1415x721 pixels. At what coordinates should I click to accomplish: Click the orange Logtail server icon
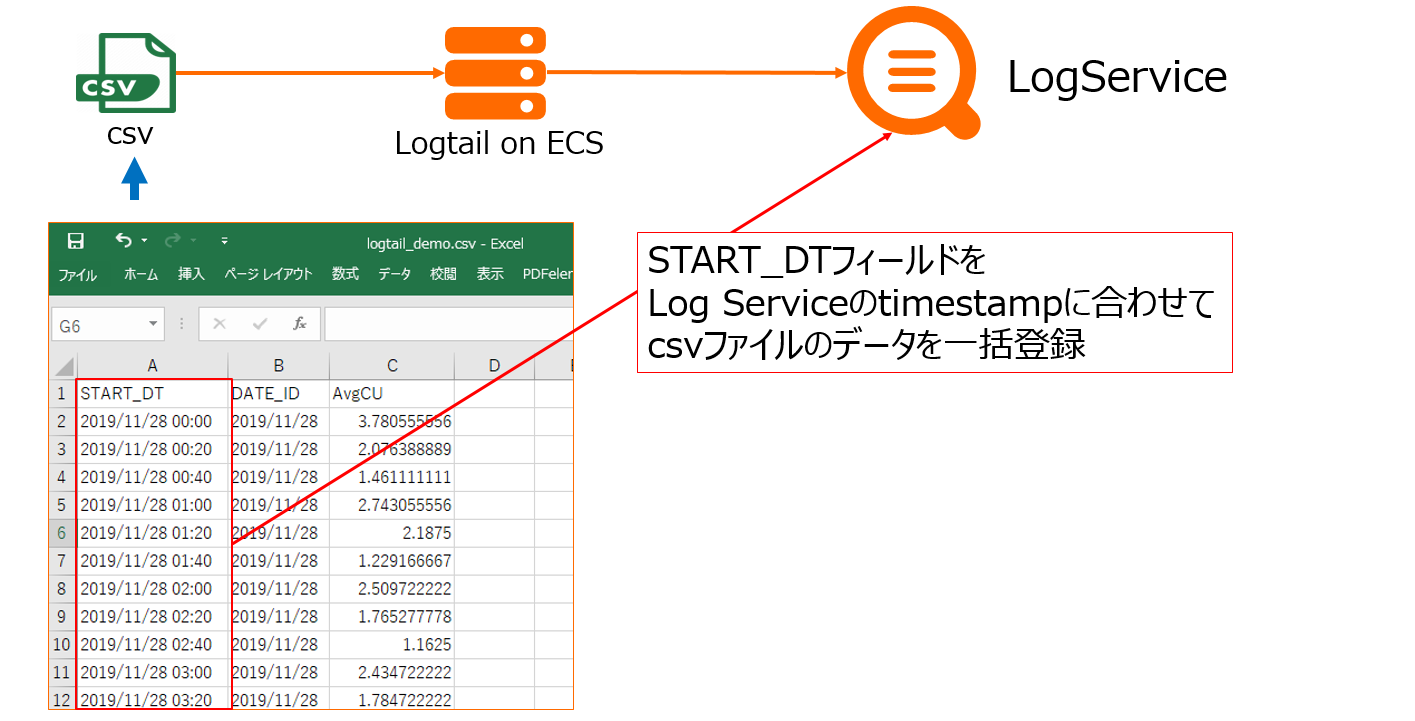[495, 72]
